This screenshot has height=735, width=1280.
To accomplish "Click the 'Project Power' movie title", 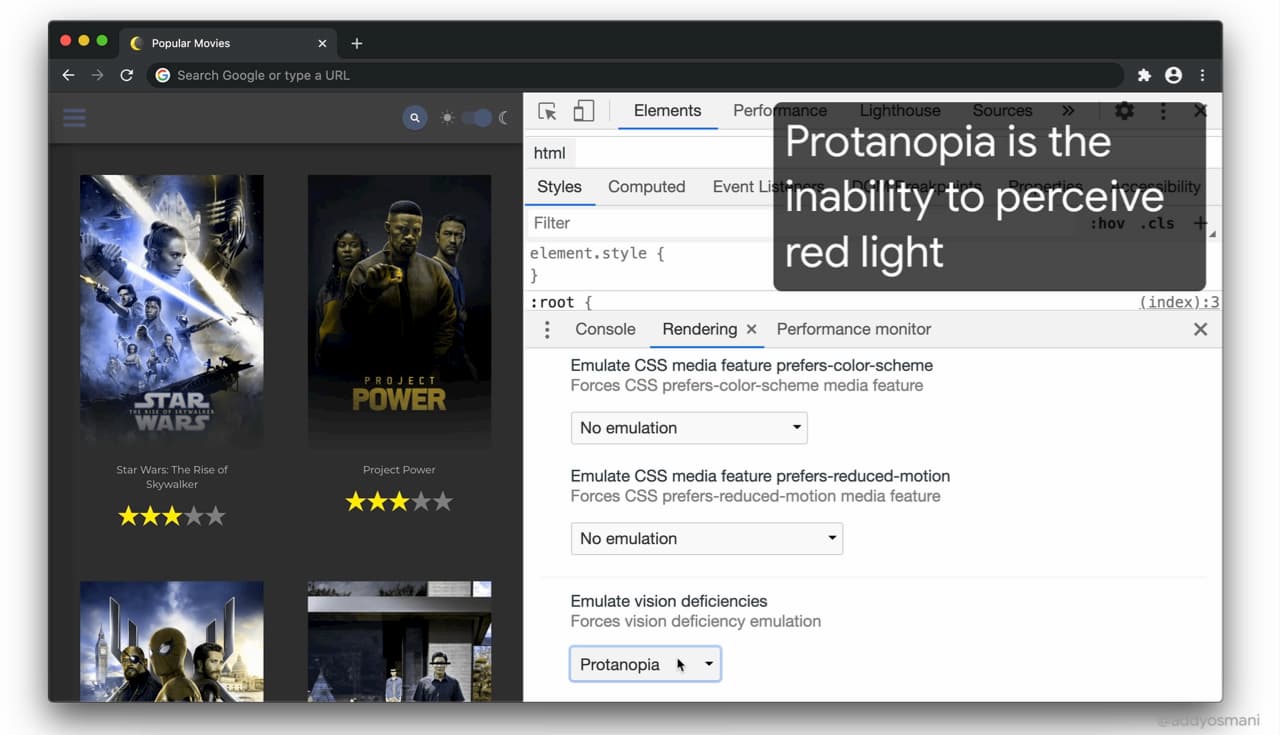I will (399, 470).
